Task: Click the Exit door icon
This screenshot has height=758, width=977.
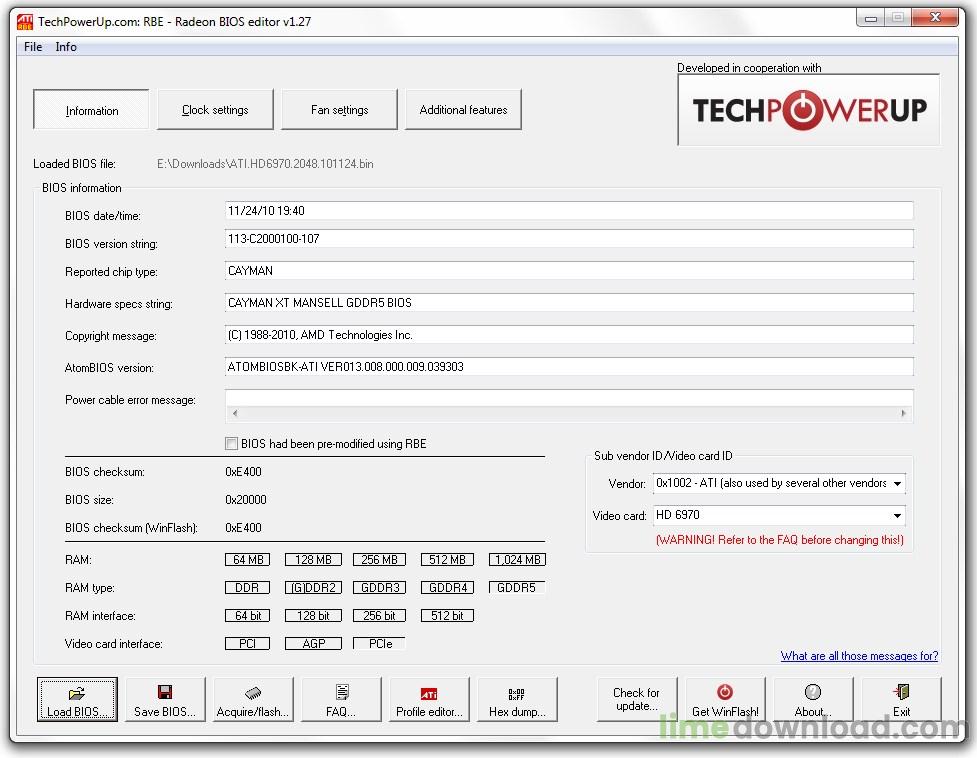Action: 902,692
